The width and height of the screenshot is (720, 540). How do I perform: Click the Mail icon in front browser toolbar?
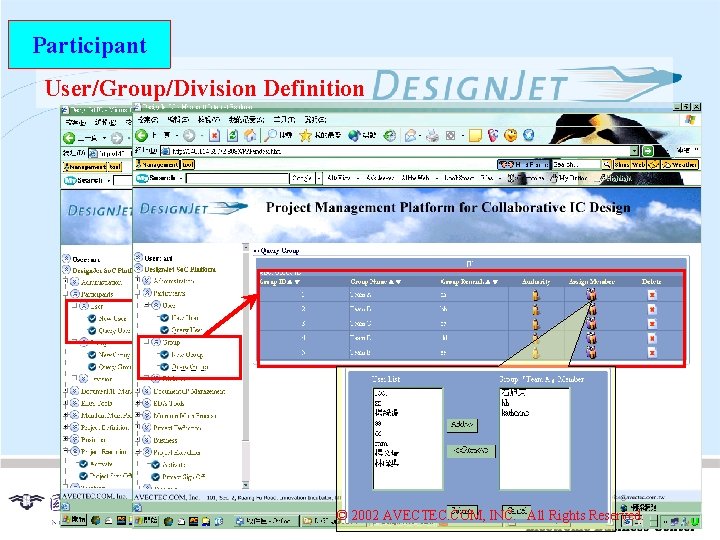click(x=410, y=135)
